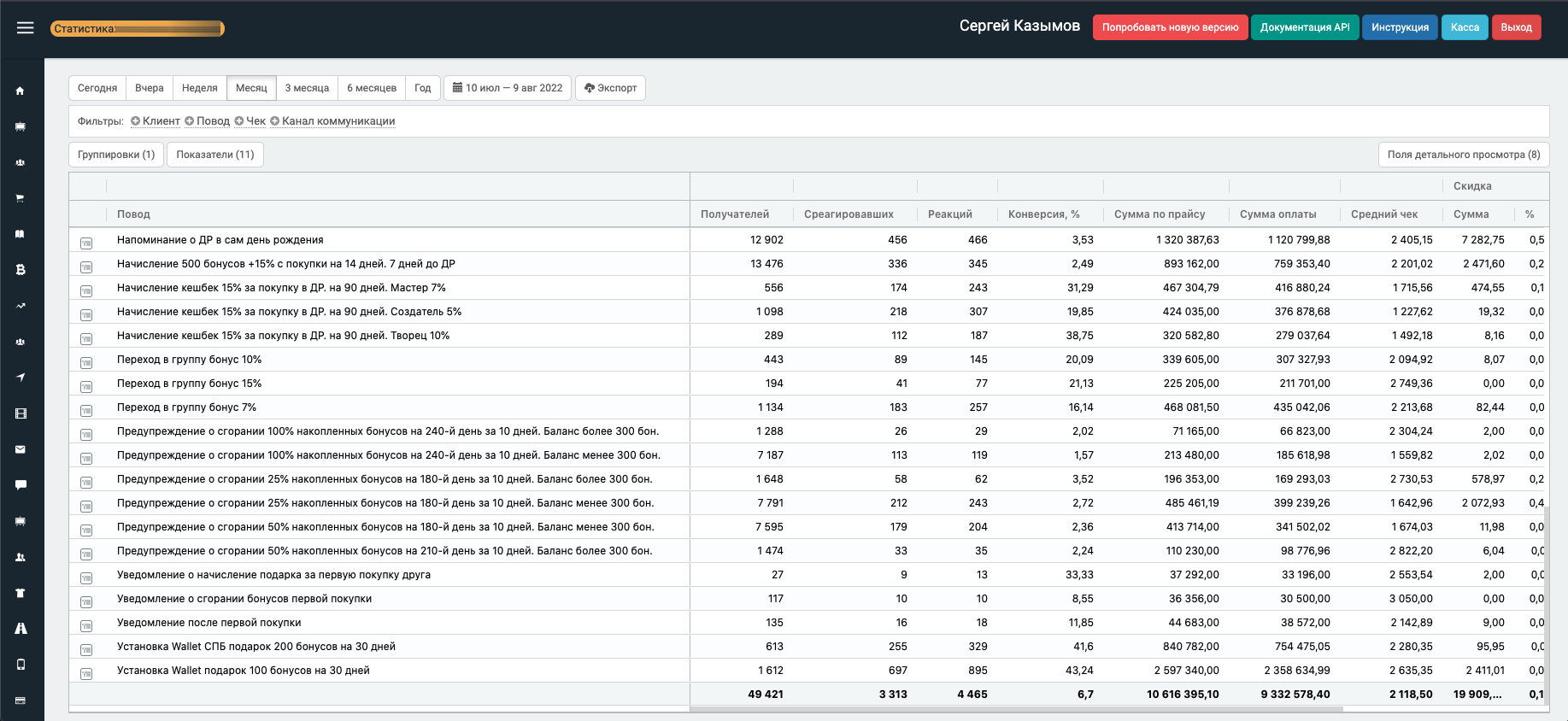Screen dimensions: 1568x721
Task: Expand the 'Показатели (11)' selector
Action: pos(215,155)
